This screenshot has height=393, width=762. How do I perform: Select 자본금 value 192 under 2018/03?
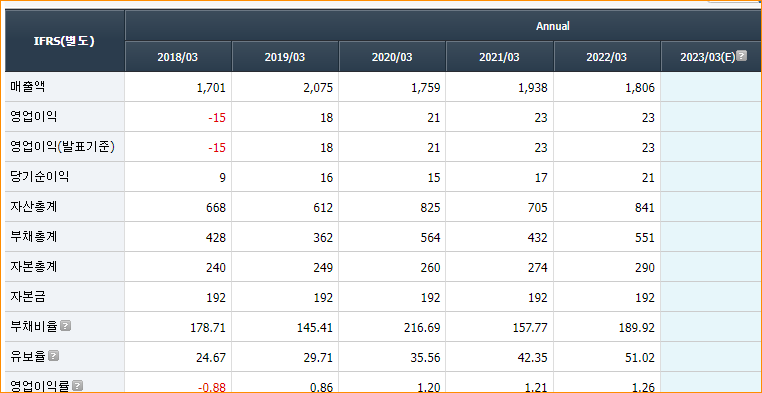(x=216, y=298)
